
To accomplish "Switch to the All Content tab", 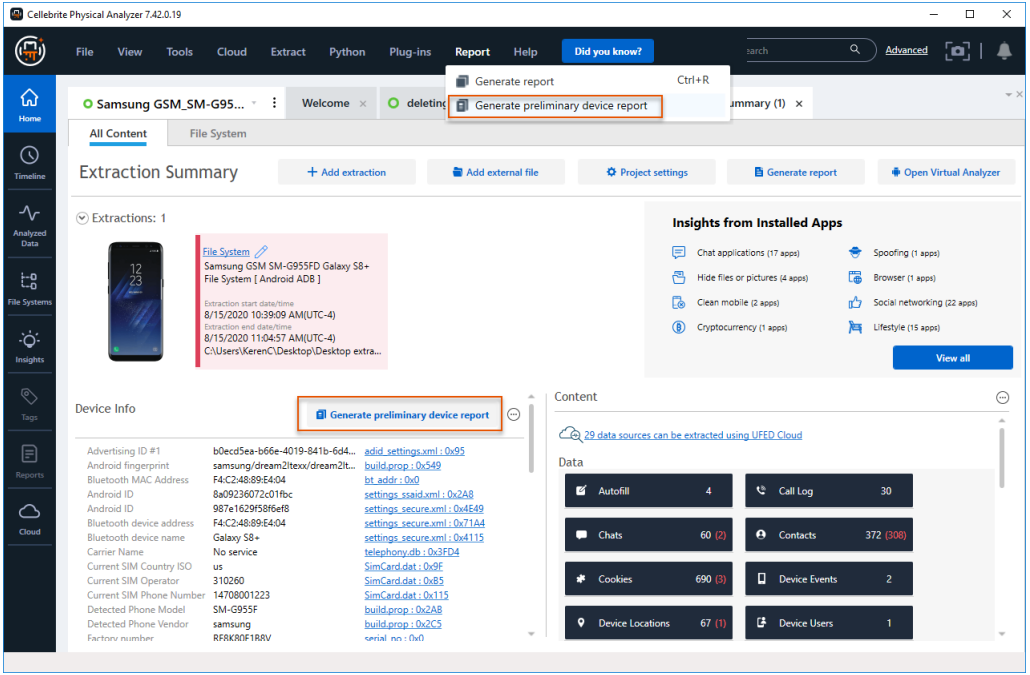I will pyautogui.click(x=118, y=133).
